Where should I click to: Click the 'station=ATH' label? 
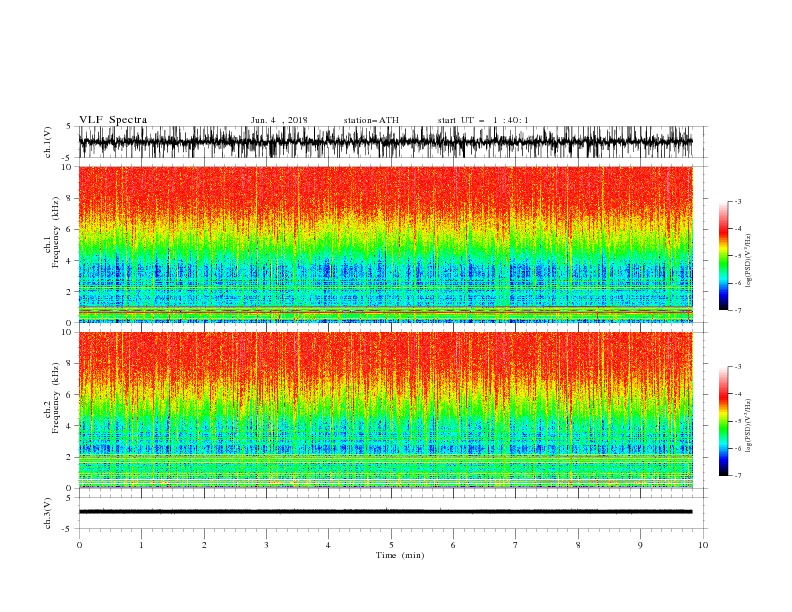[x=371, y=120]
